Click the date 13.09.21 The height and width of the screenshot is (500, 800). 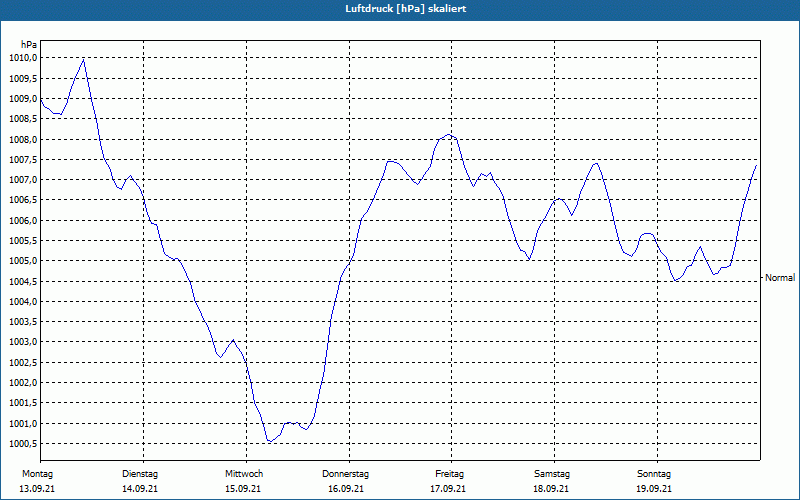37,489
